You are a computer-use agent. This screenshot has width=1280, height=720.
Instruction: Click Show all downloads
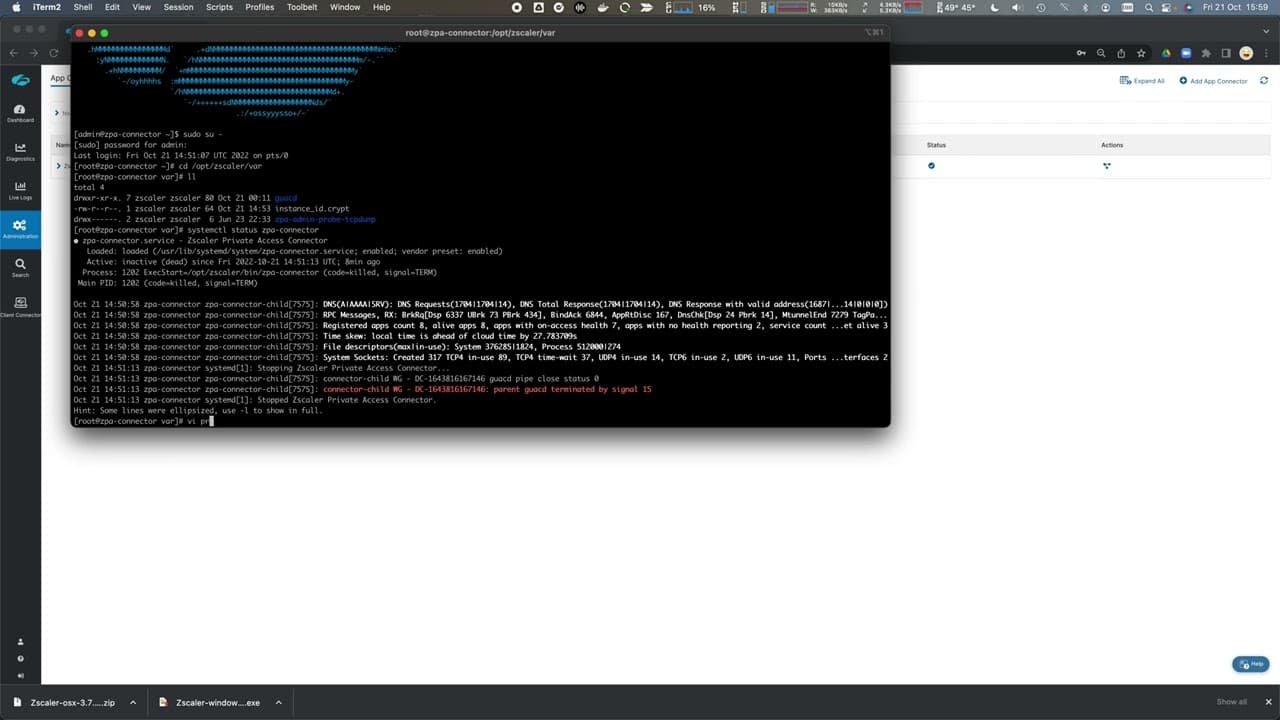click(x=1231, y=702)
